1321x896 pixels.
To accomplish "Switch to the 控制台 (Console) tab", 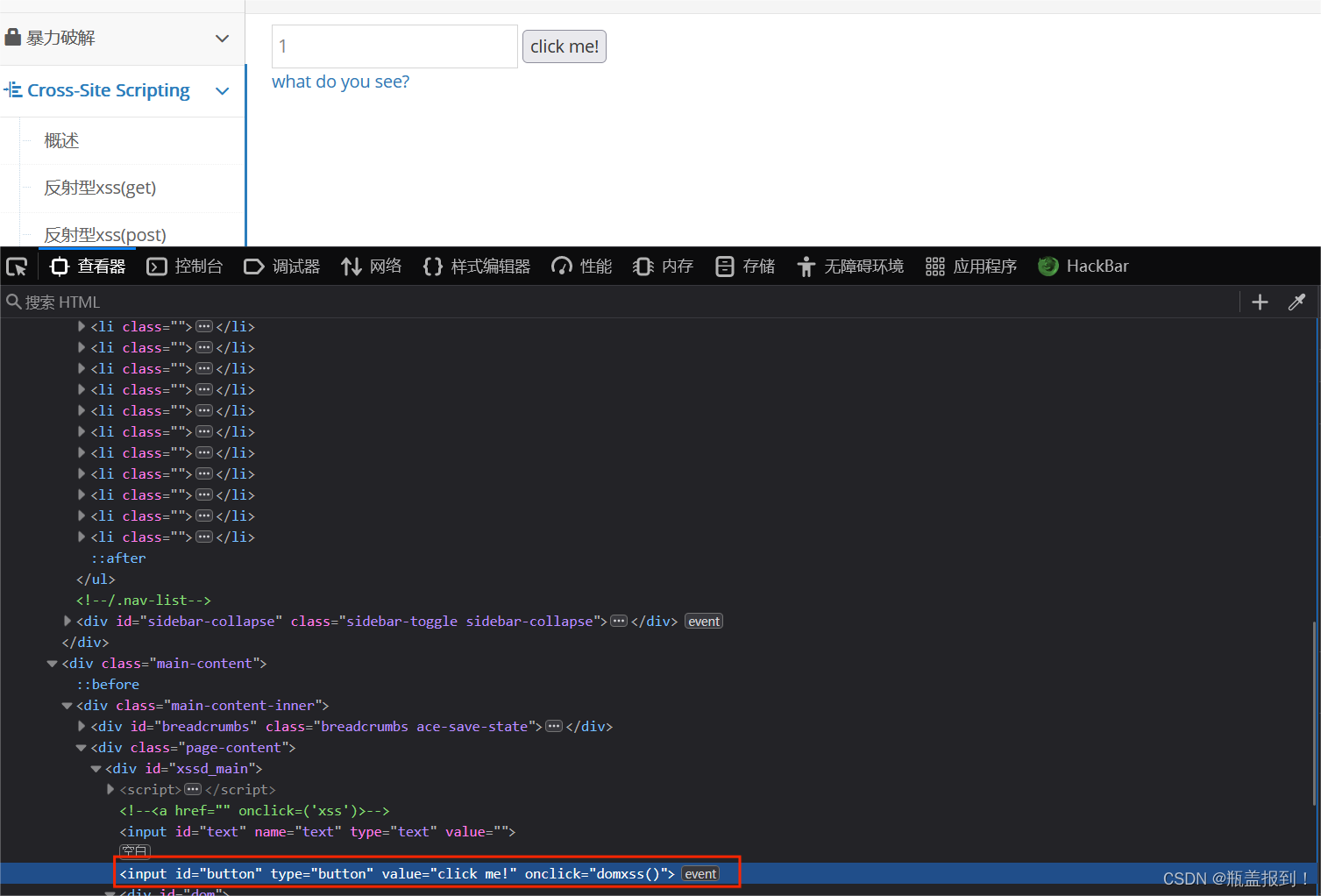I will 185,266.
